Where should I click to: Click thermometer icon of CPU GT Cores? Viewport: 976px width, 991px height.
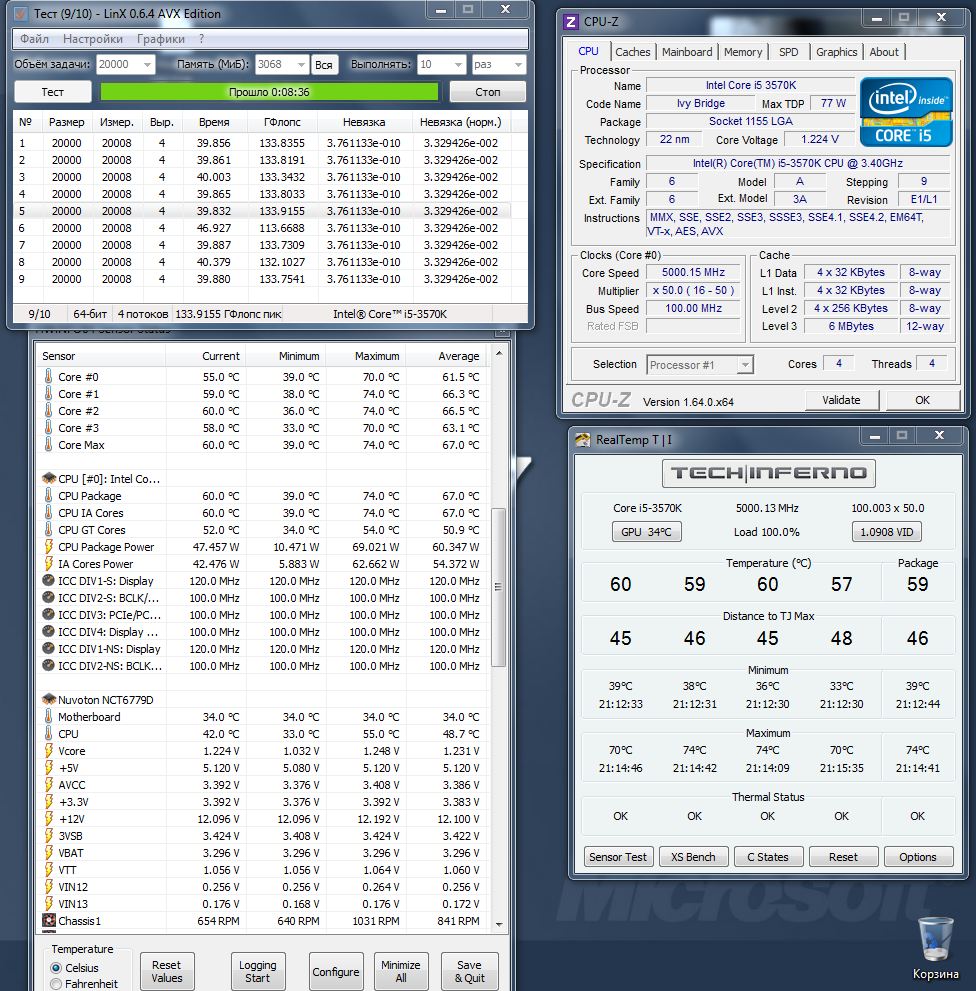pyautogui.click(x=49, y=530)
